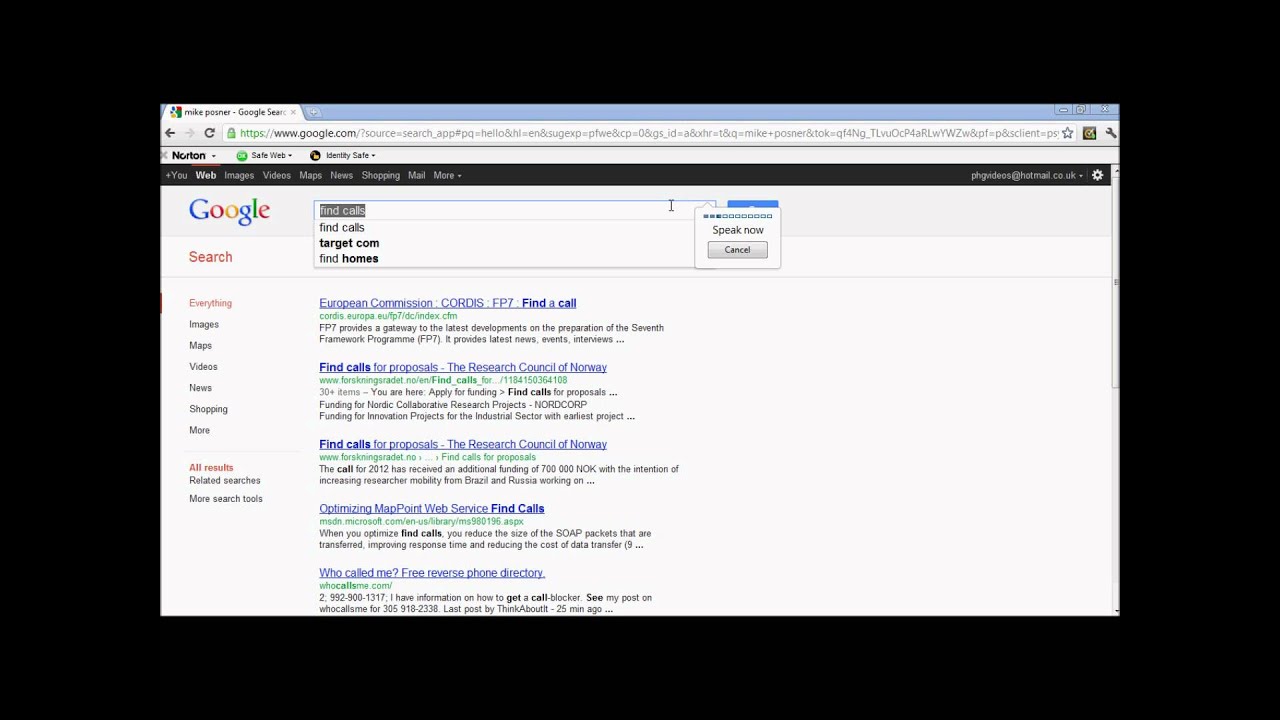Screen dimensions: 1280x720
Task: Click the Norton extension icon by the star
Action: tap(1089, 133)
